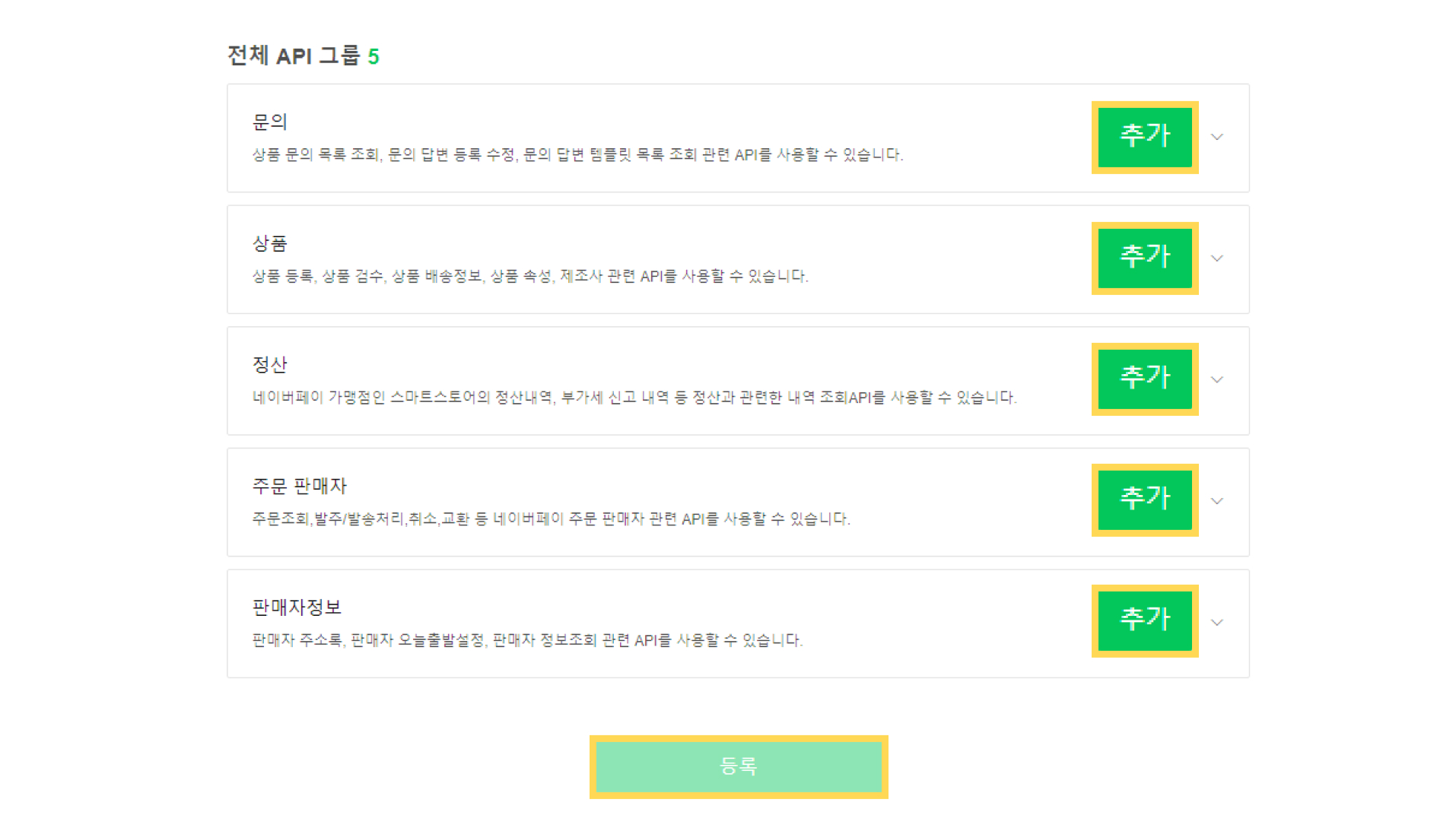1456x828 pixels.
Task: Click the 등록 submit button
Action: point(738,766)
